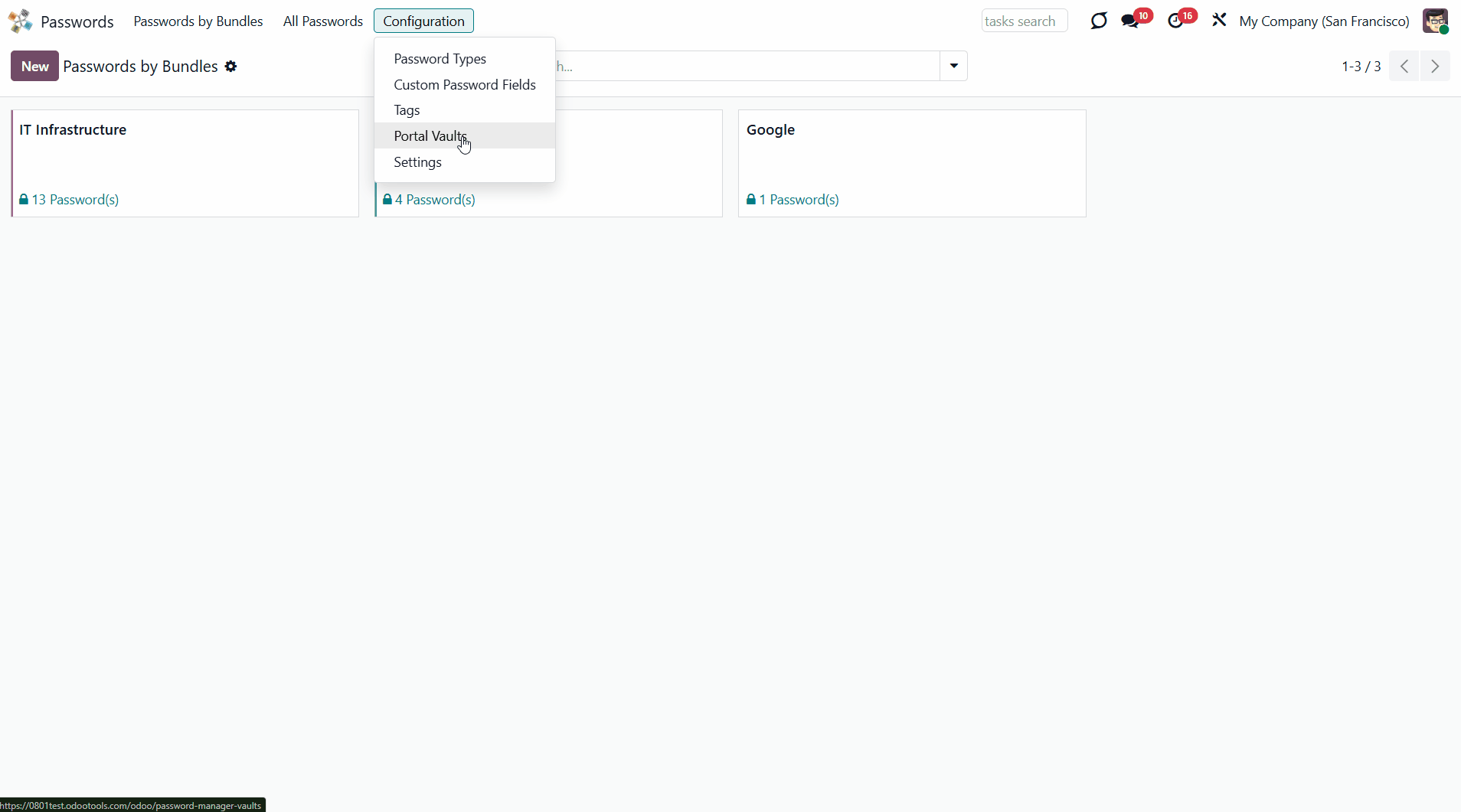Screen dimensions: 1461x812
Task: Open the chat conversations icon with badge 10
Action: tap(1130, 21)
